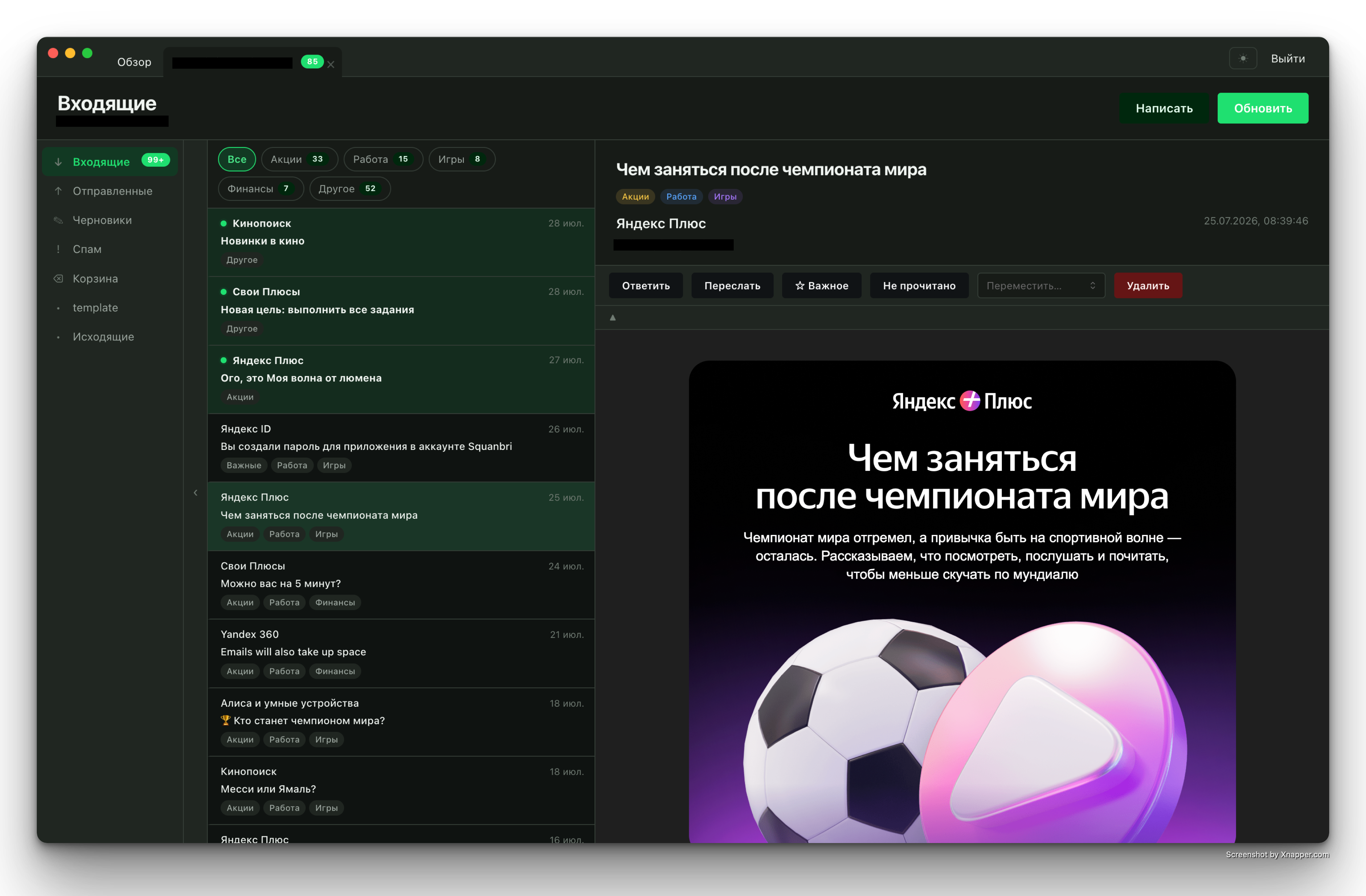Image resolution: width=1366 pixels, height=896 pixels.
Task: Open Кинопоиск email 'Месси или Ямаль?'
Action: pyautogui.click(x=401, y=790)
